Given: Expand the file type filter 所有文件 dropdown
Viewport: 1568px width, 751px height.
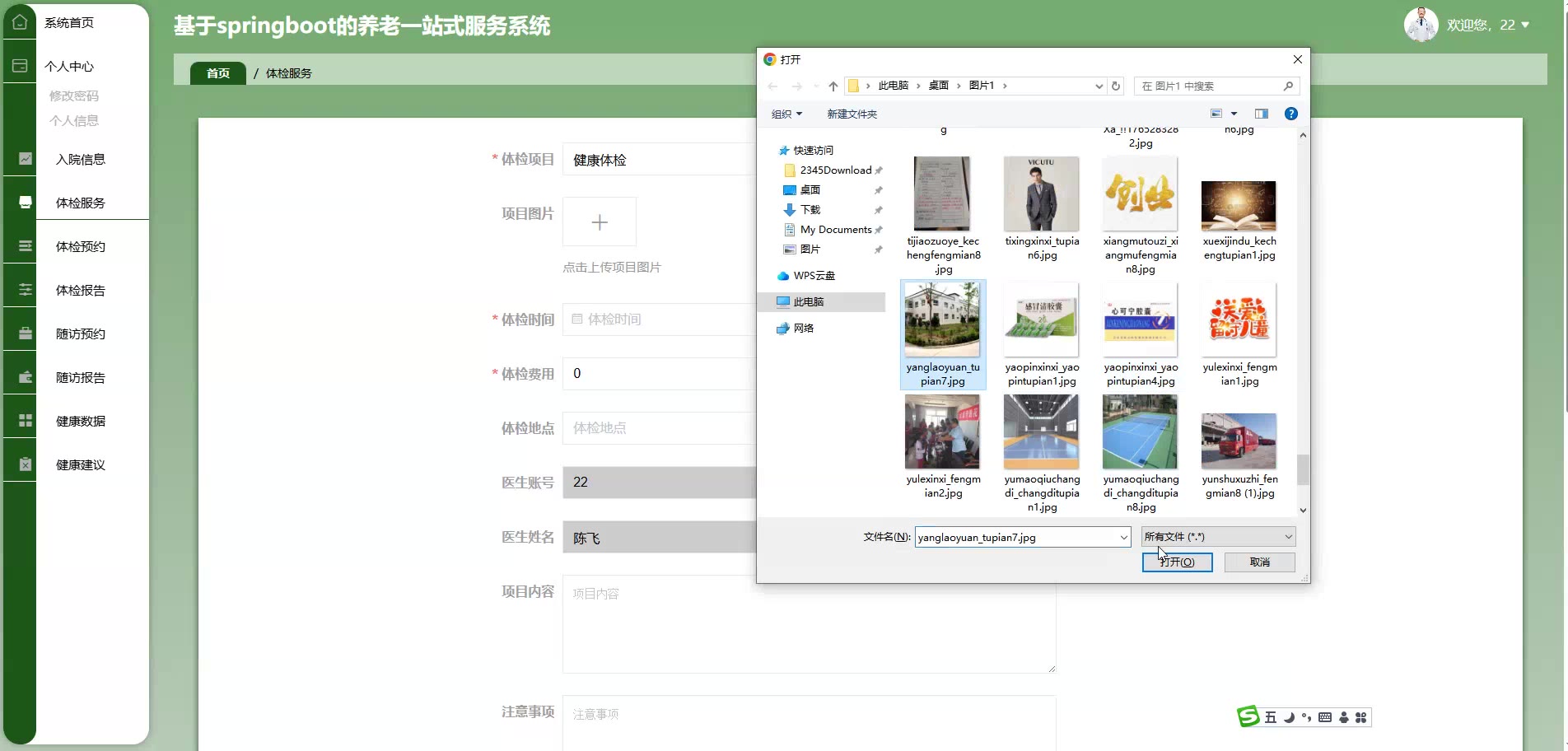Looking at the screenshot, I should (1288, 537).
